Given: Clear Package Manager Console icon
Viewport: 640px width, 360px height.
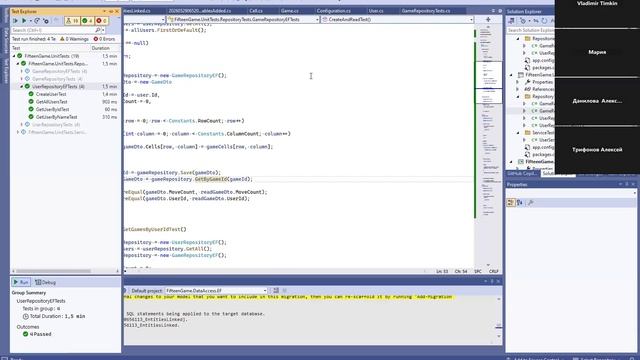Looking at the screenshot, I should point(276,291).
